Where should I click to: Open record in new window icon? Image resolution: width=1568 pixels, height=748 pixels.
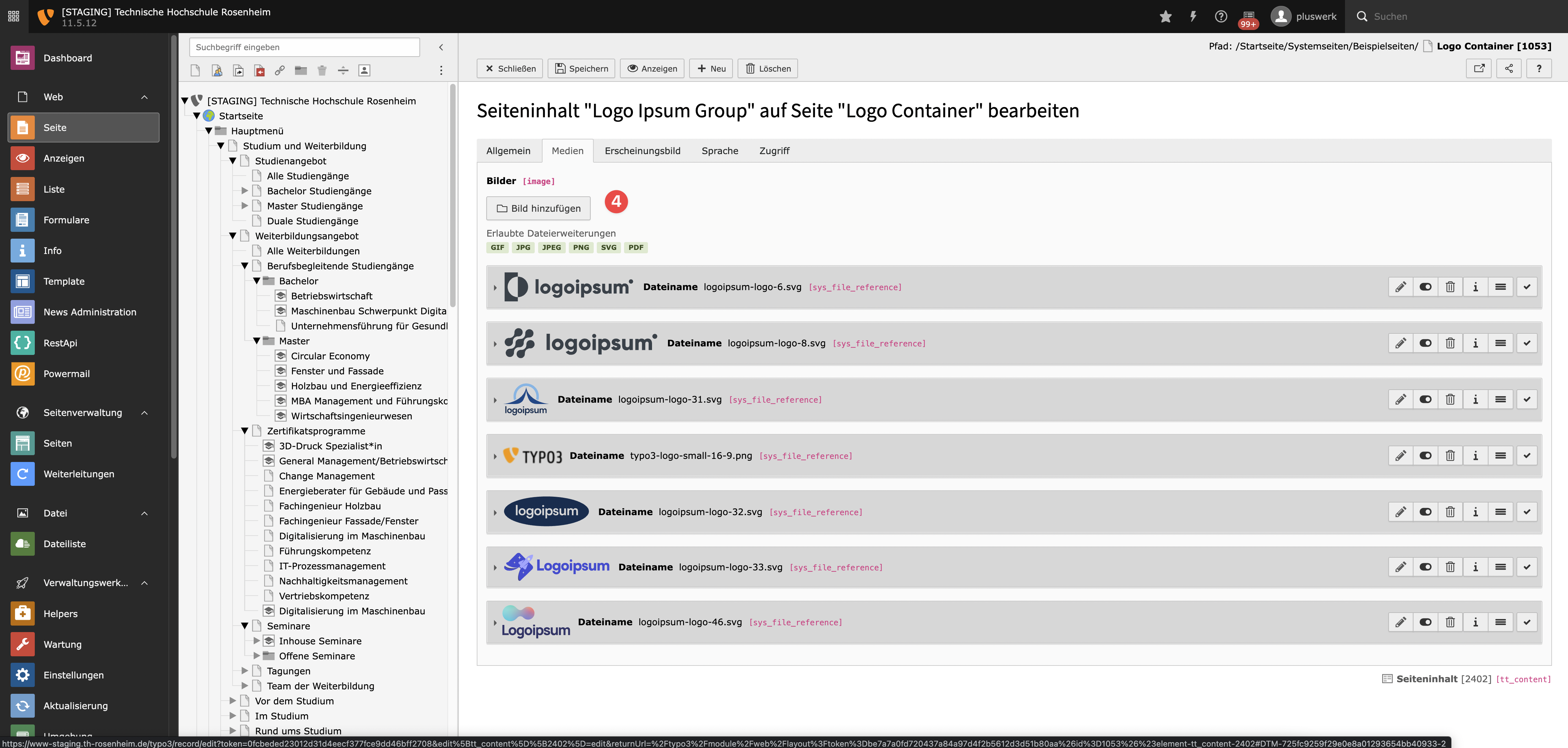[1479, 68]
